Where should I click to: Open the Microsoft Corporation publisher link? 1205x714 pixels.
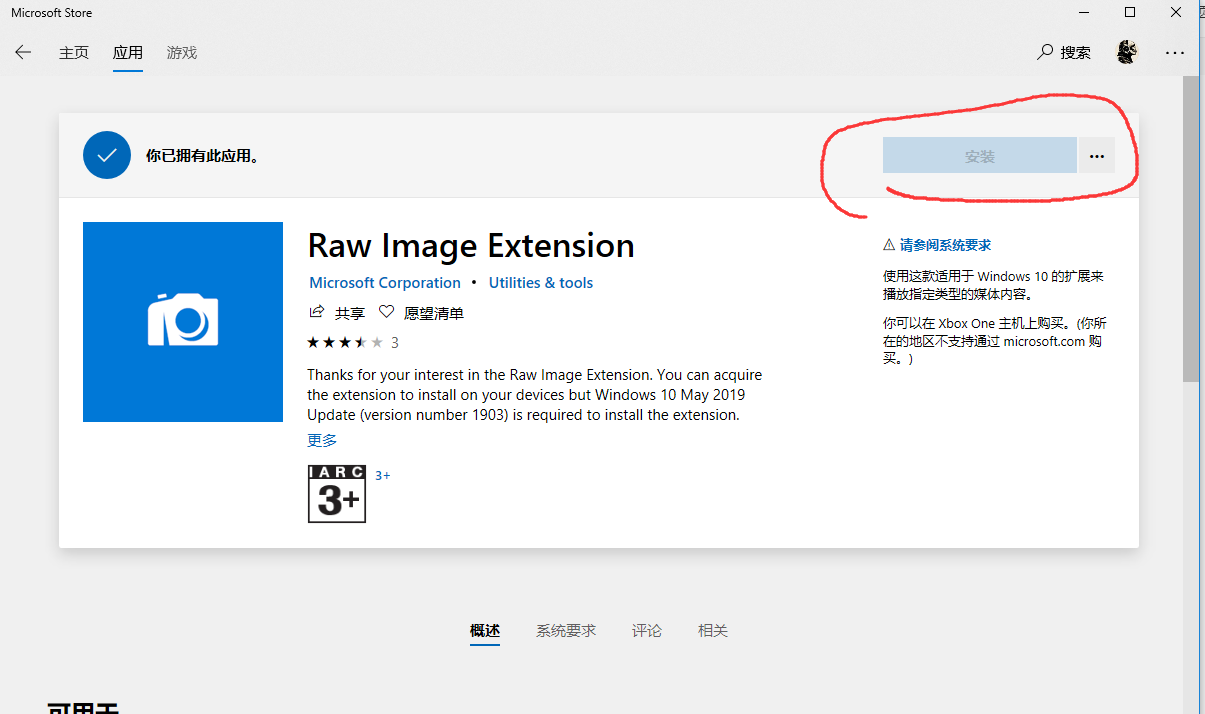384,282
